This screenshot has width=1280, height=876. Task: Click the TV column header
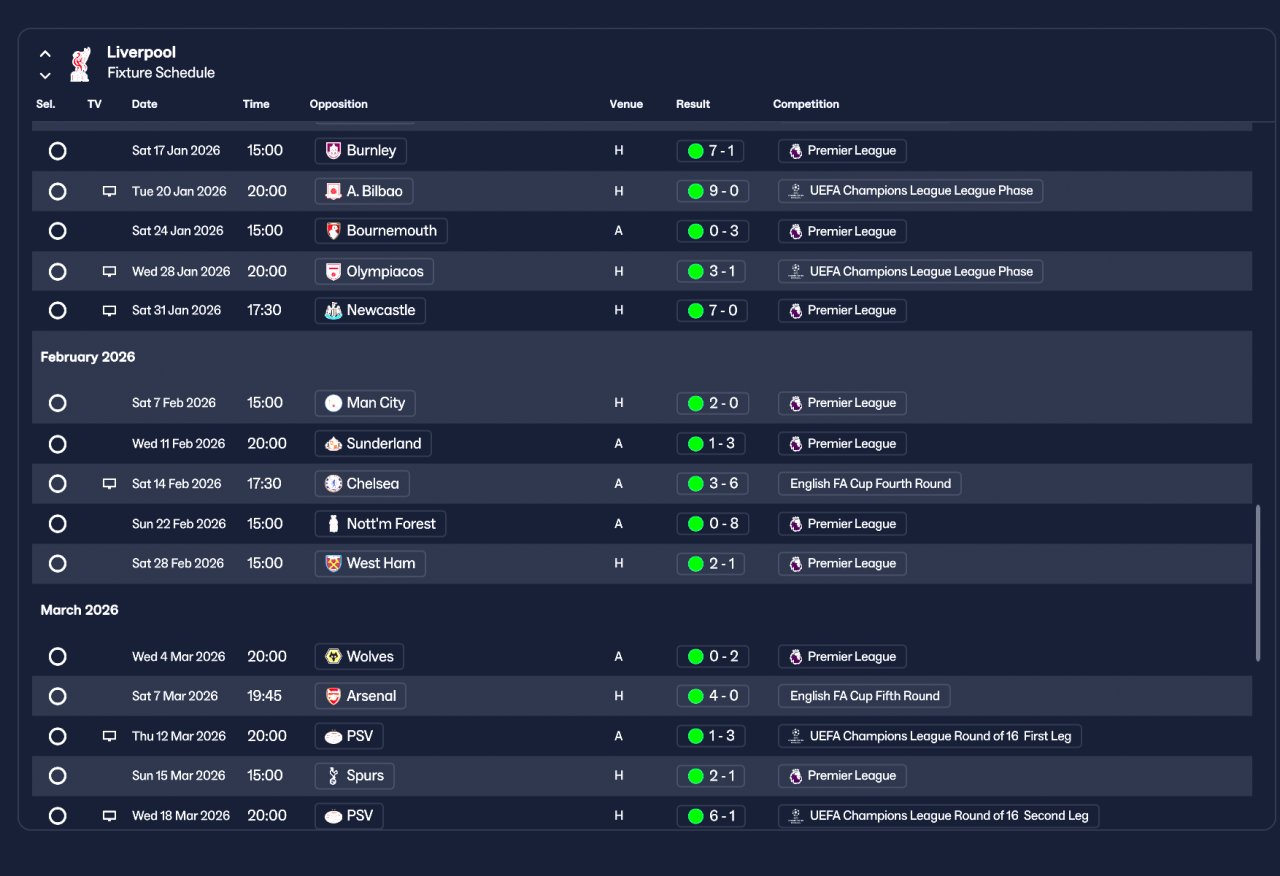[x=94, y=104]
